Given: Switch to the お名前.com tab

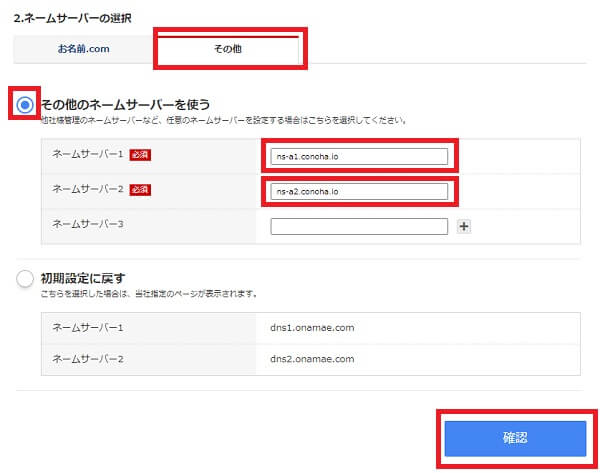Looking at the screenshot, I should pos(83,49).
